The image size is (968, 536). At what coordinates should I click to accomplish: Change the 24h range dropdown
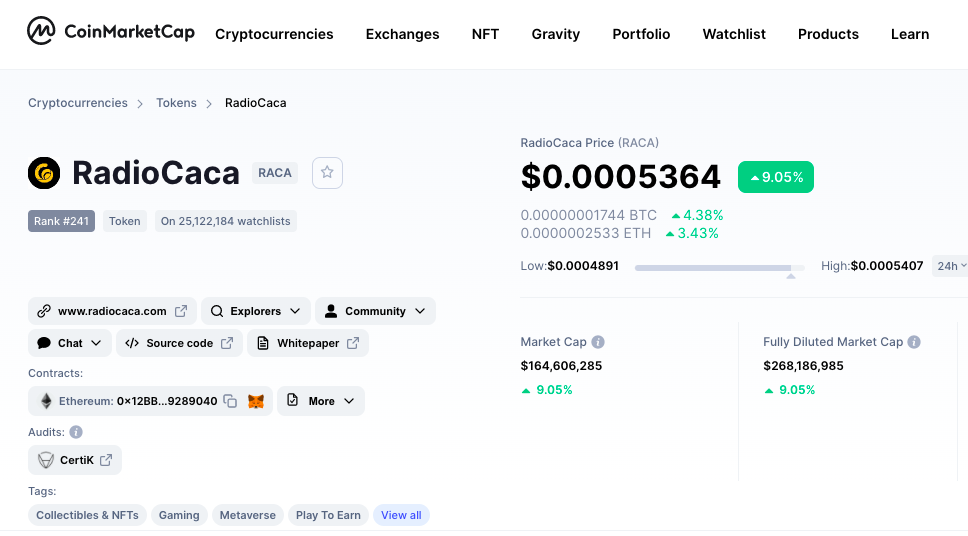951,266
